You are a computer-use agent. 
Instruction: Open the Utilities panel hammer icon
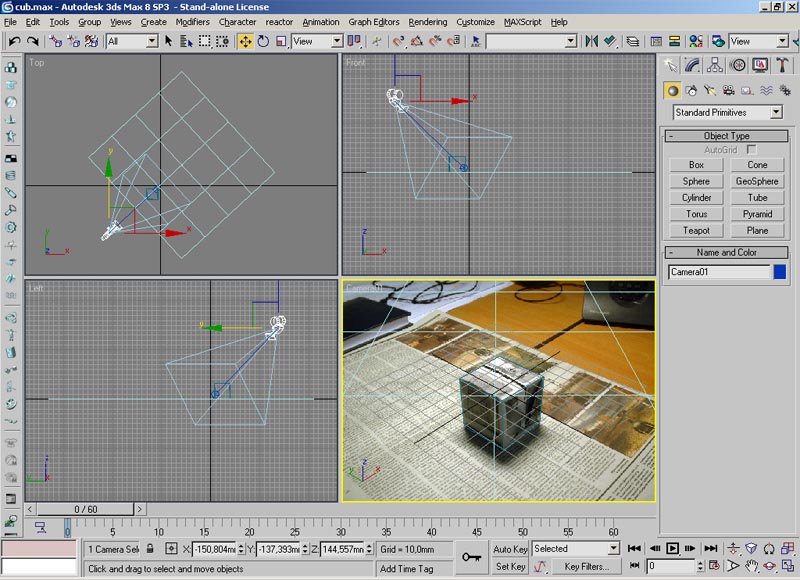[782, 65]
